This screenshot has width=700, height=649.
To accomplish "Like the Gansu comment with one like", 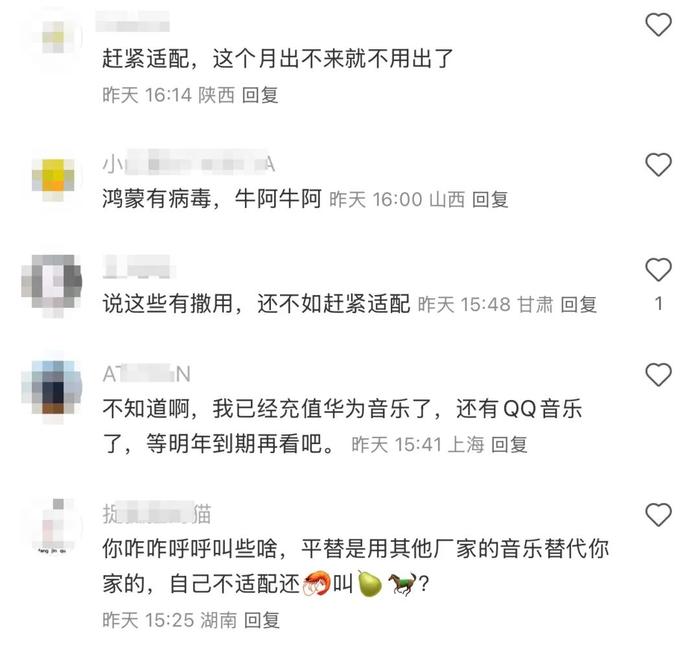I will (x=658, y=270).
